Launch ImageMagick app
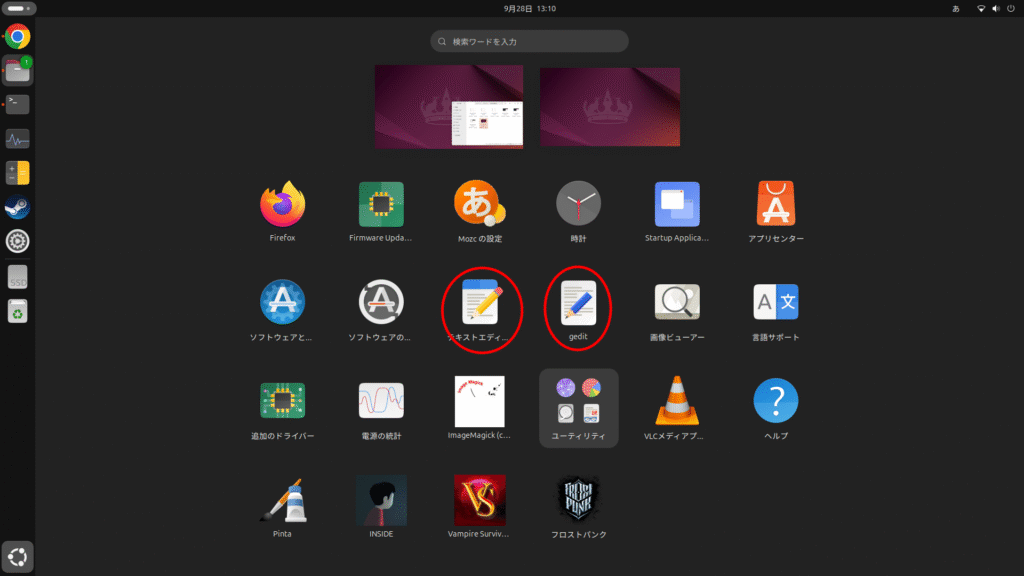The image size is (1024, 576). pos(479,401)
